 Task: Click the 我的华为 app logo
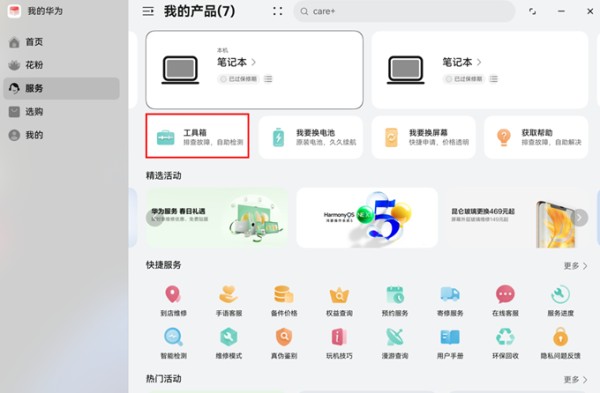14,11
